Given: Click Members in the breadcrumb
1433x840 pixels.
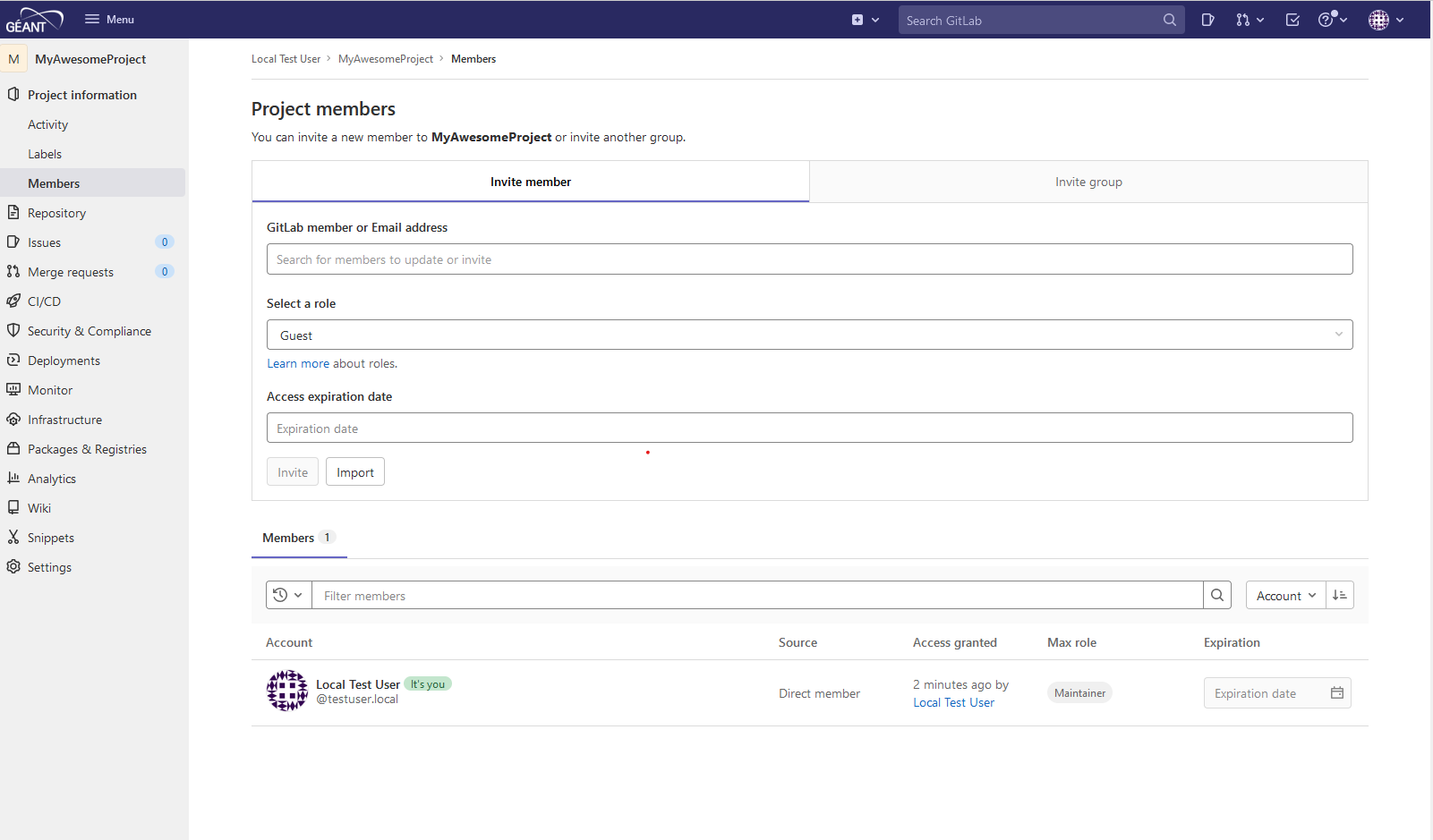Looking at the screenshot, I should point(473,59).
